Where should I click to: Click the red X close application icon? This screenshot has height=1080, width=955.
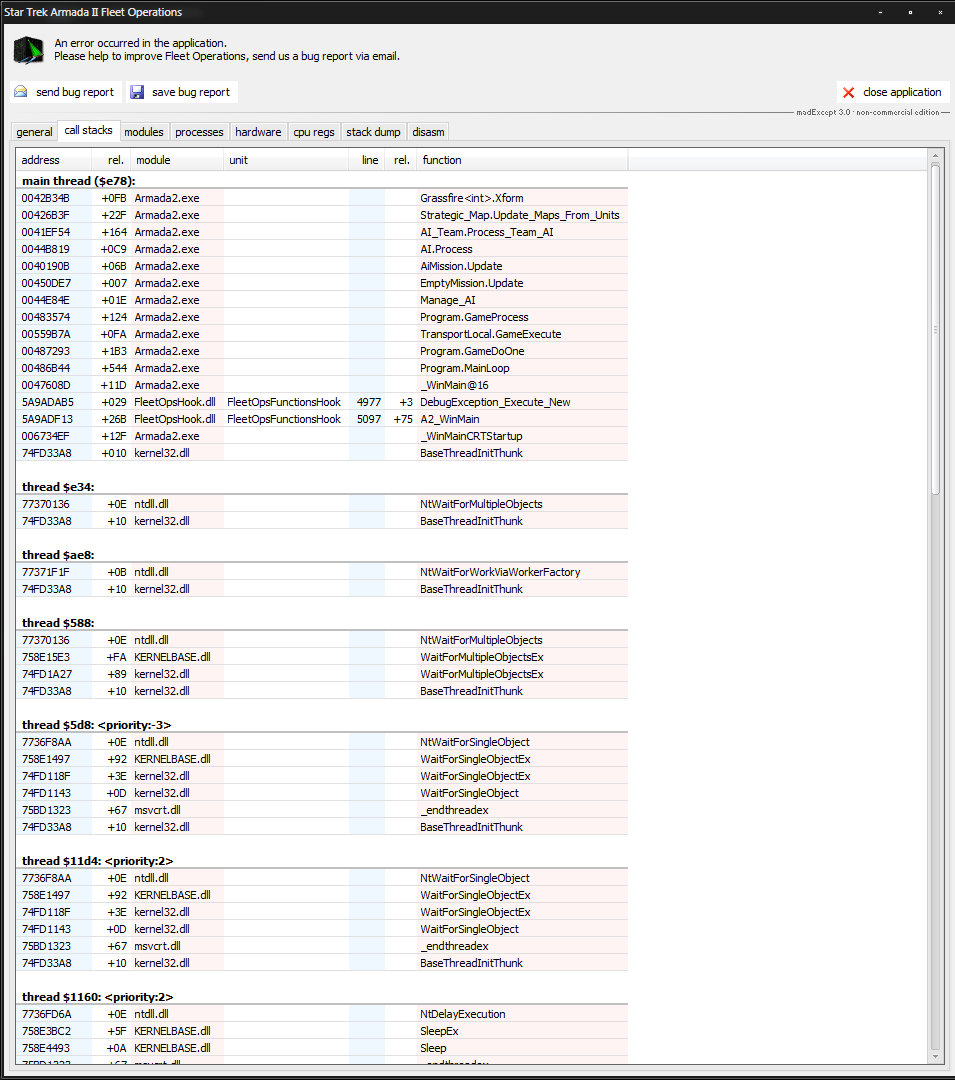click(848, 92)
